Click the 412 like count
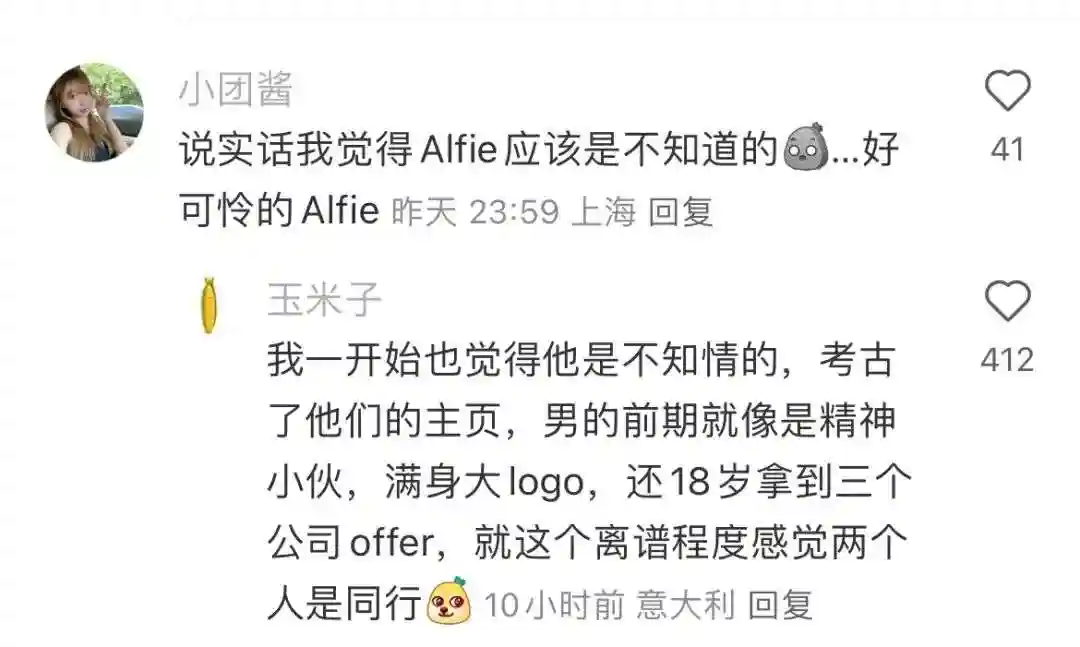1080x647 pixels. (x=1007, y=360)
